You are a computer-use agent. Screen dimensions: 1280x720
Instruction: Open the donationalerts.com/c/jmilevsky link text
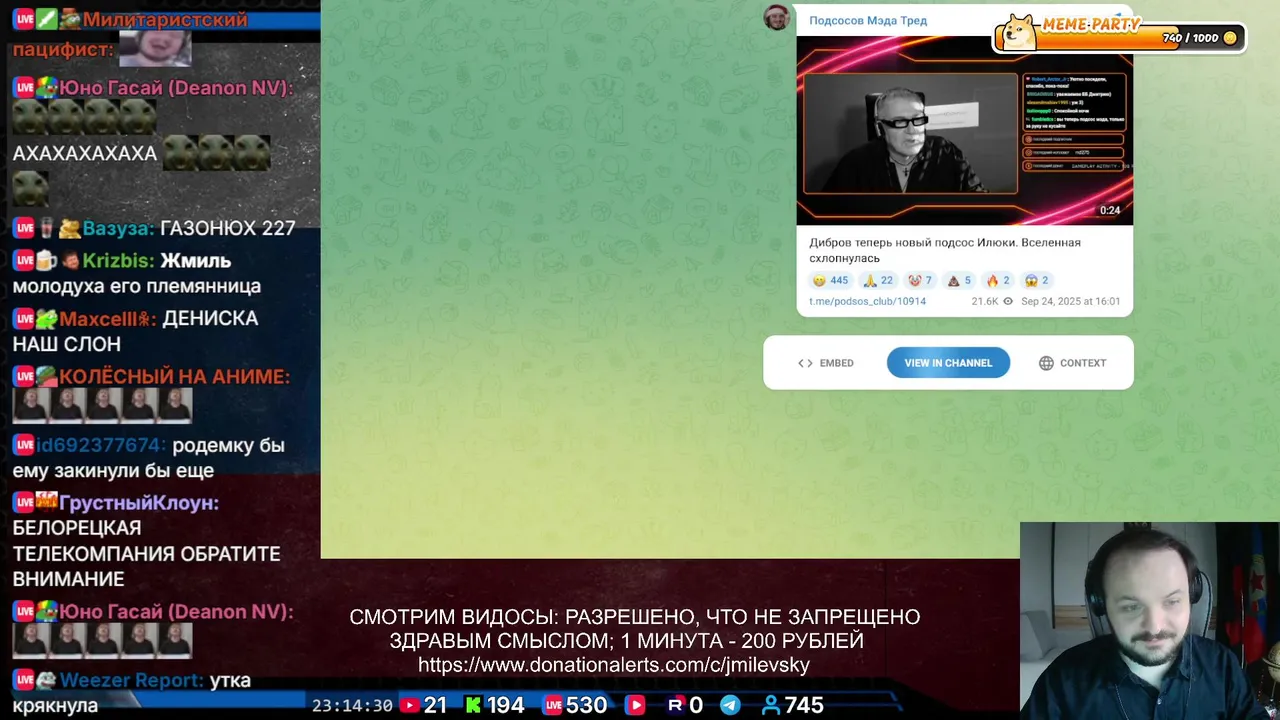(x=614, y=665)
